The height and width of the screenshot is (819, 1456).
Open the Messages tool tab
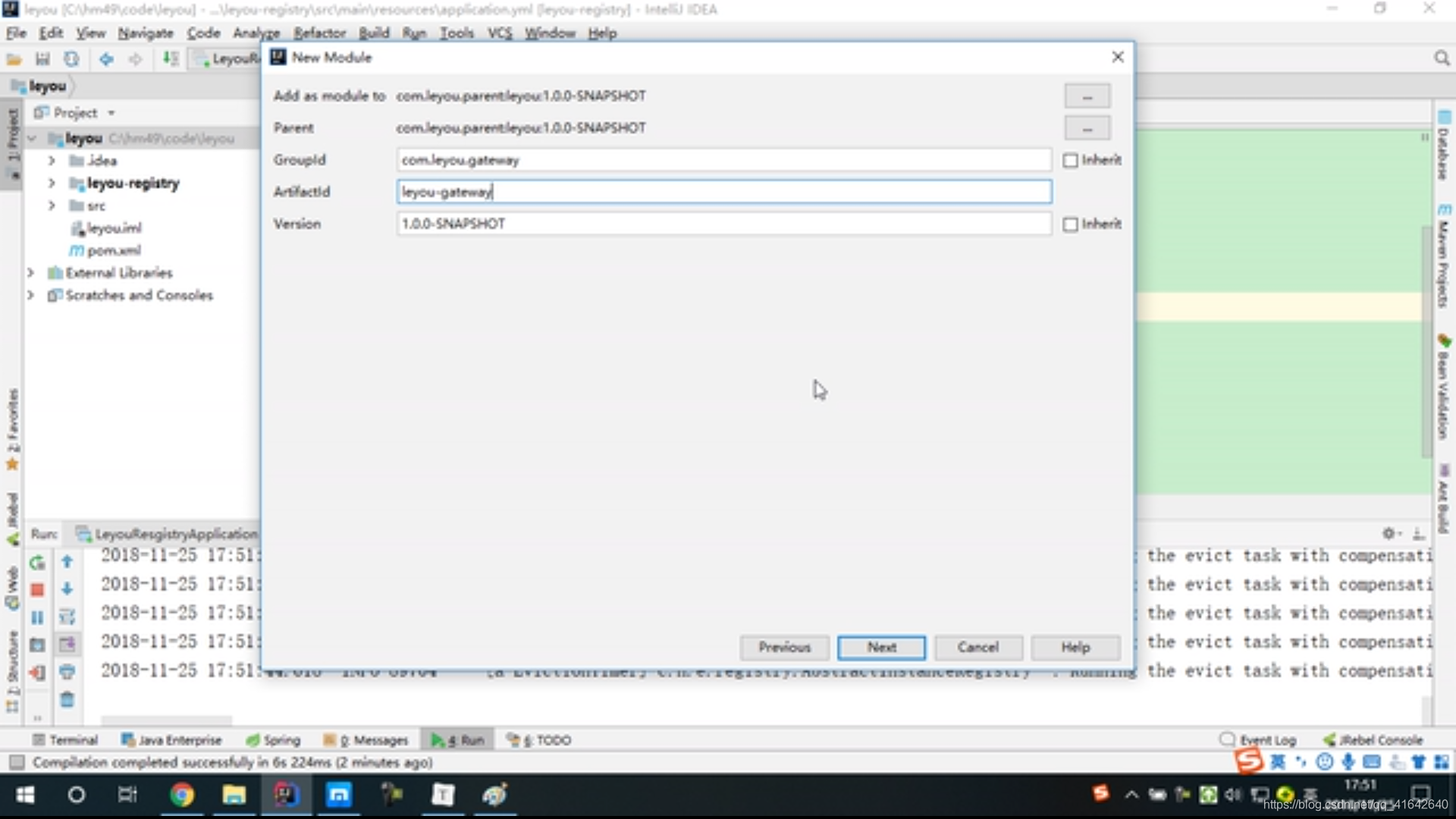click(366, 740)
